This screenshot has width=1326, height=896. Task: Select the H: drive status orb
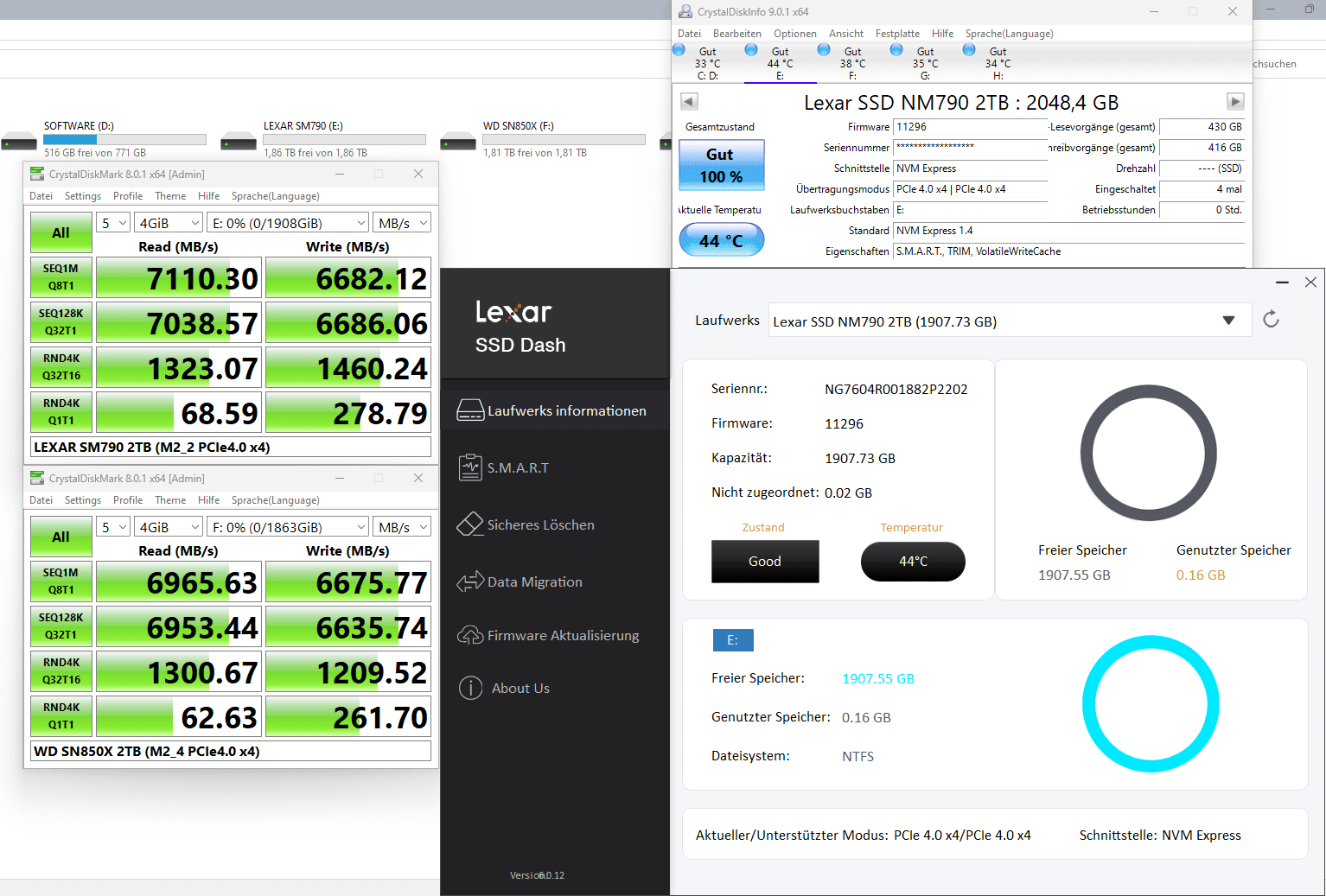point(969,50)
